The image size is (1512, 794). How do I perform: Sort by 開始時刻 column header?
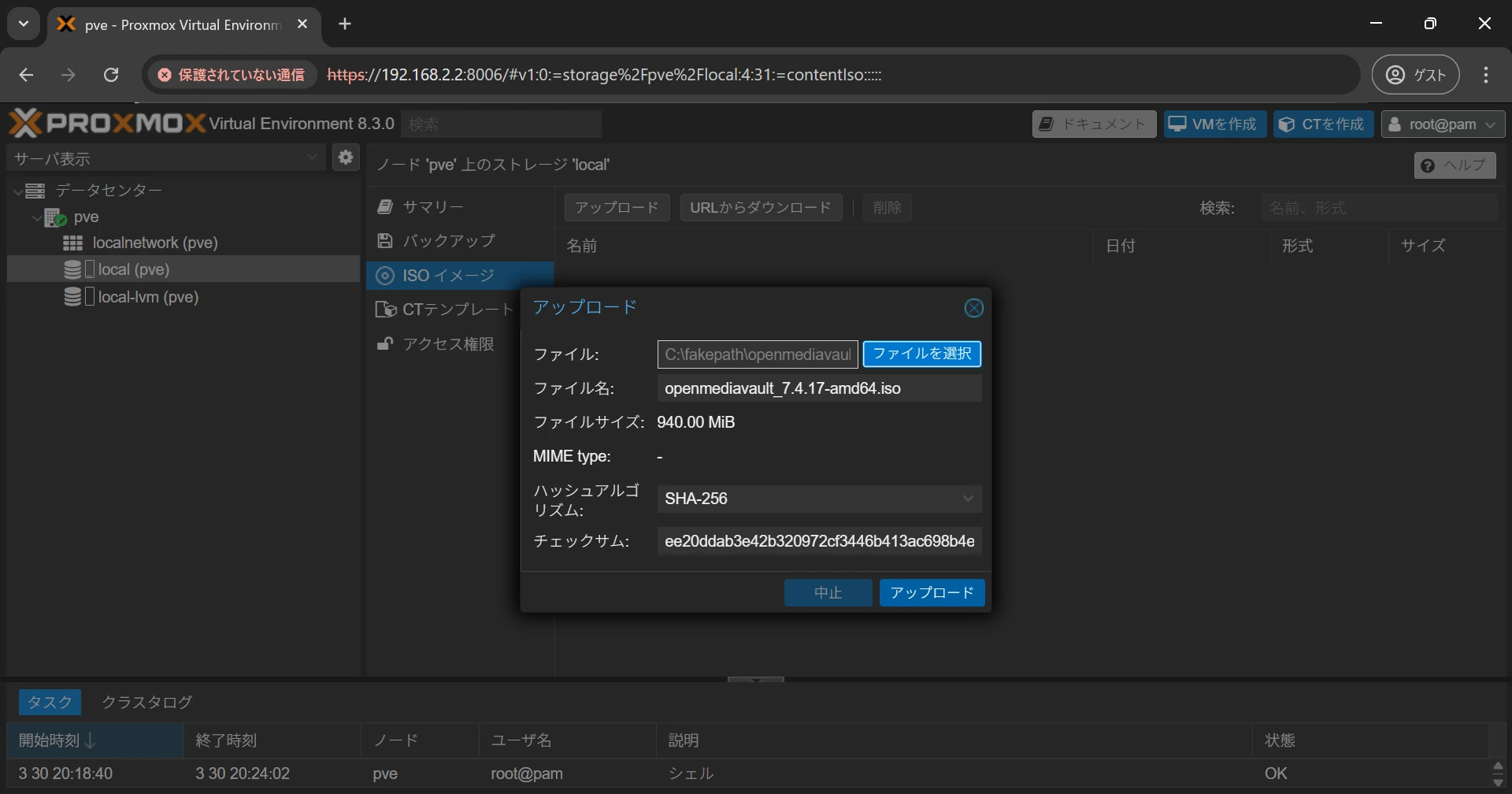(x=94, y=740)
